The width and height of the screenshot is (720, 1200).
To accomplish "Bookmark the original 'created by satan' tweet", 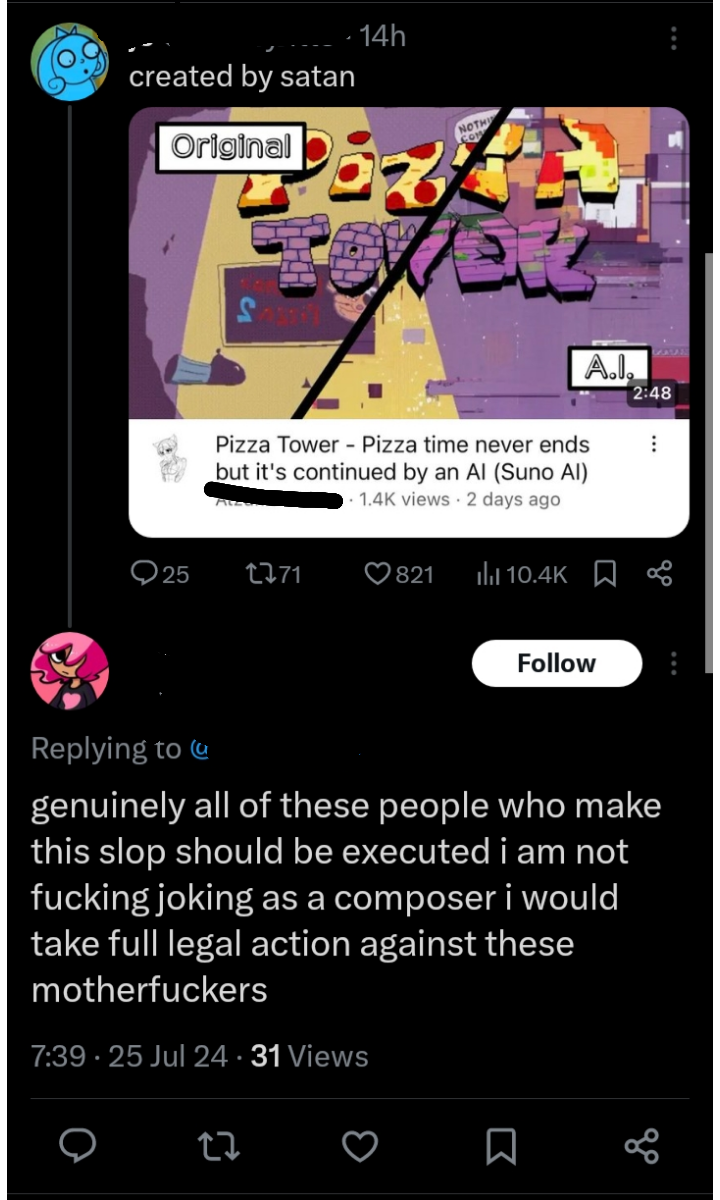I will (604, 573).
